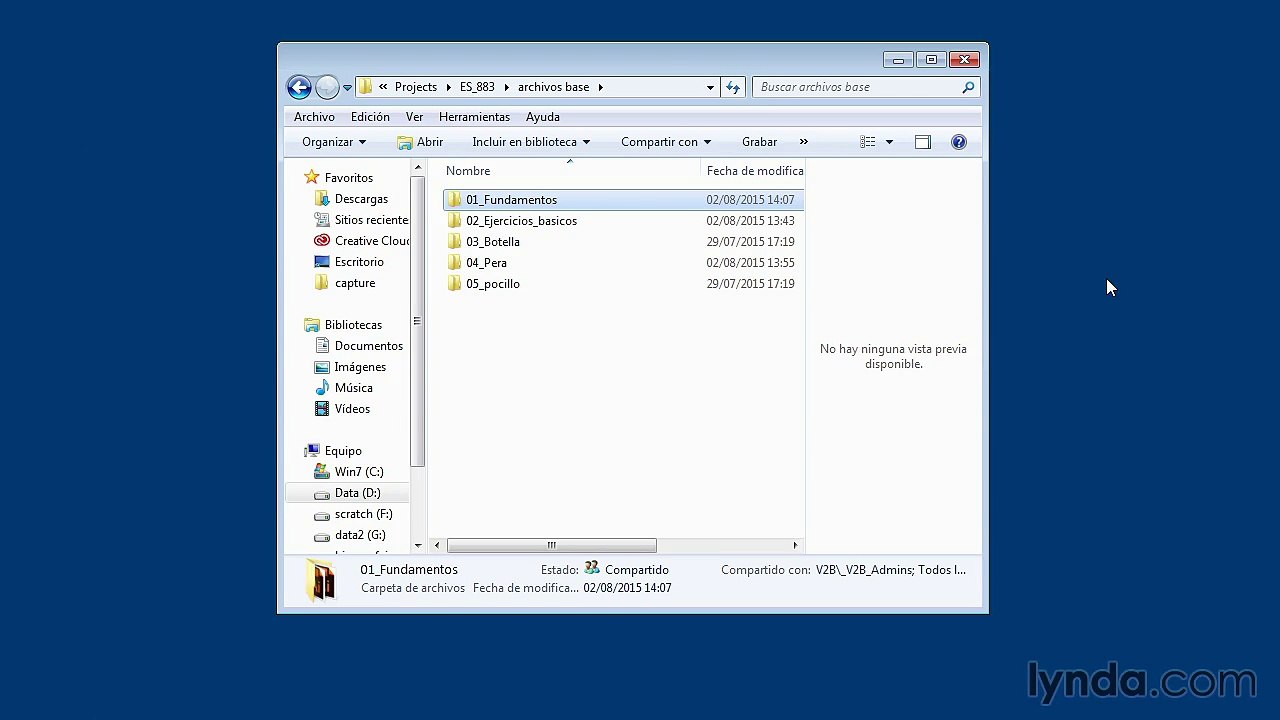Select the 01_Fundamentos folder row
Screen dimensions: 1280x720
(x=623, y=200)
